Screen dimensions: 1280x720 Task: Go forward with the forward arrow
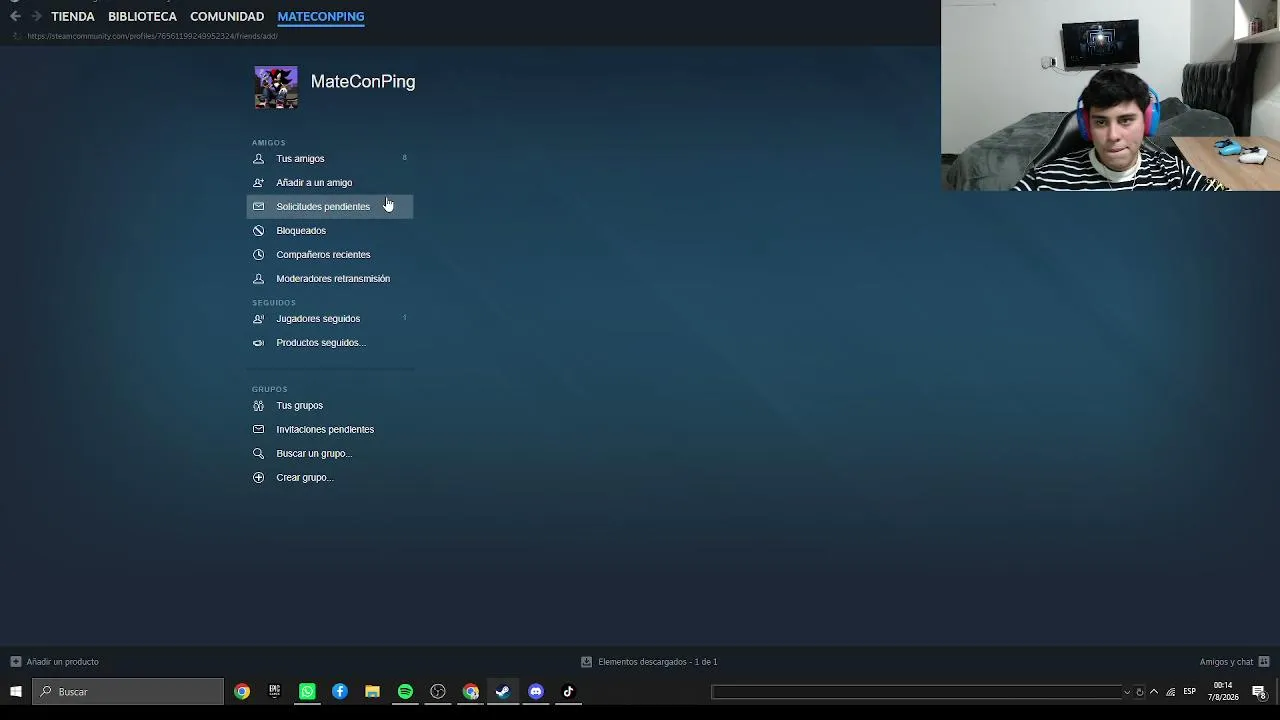pyautogui.click(x=36, y=16)
